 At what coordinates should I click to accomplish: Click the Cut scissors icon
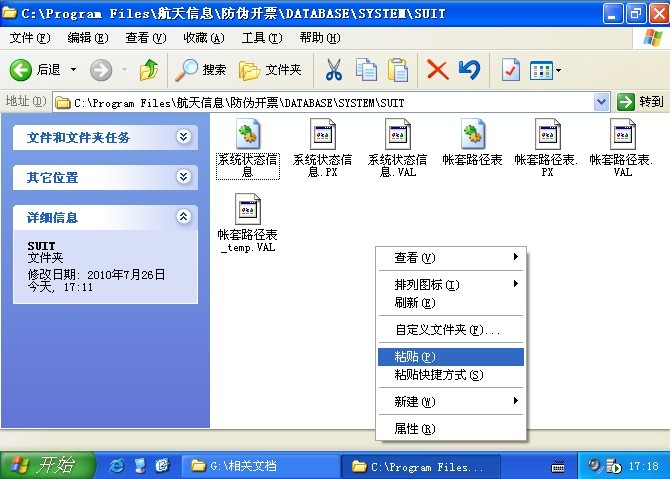334,70
